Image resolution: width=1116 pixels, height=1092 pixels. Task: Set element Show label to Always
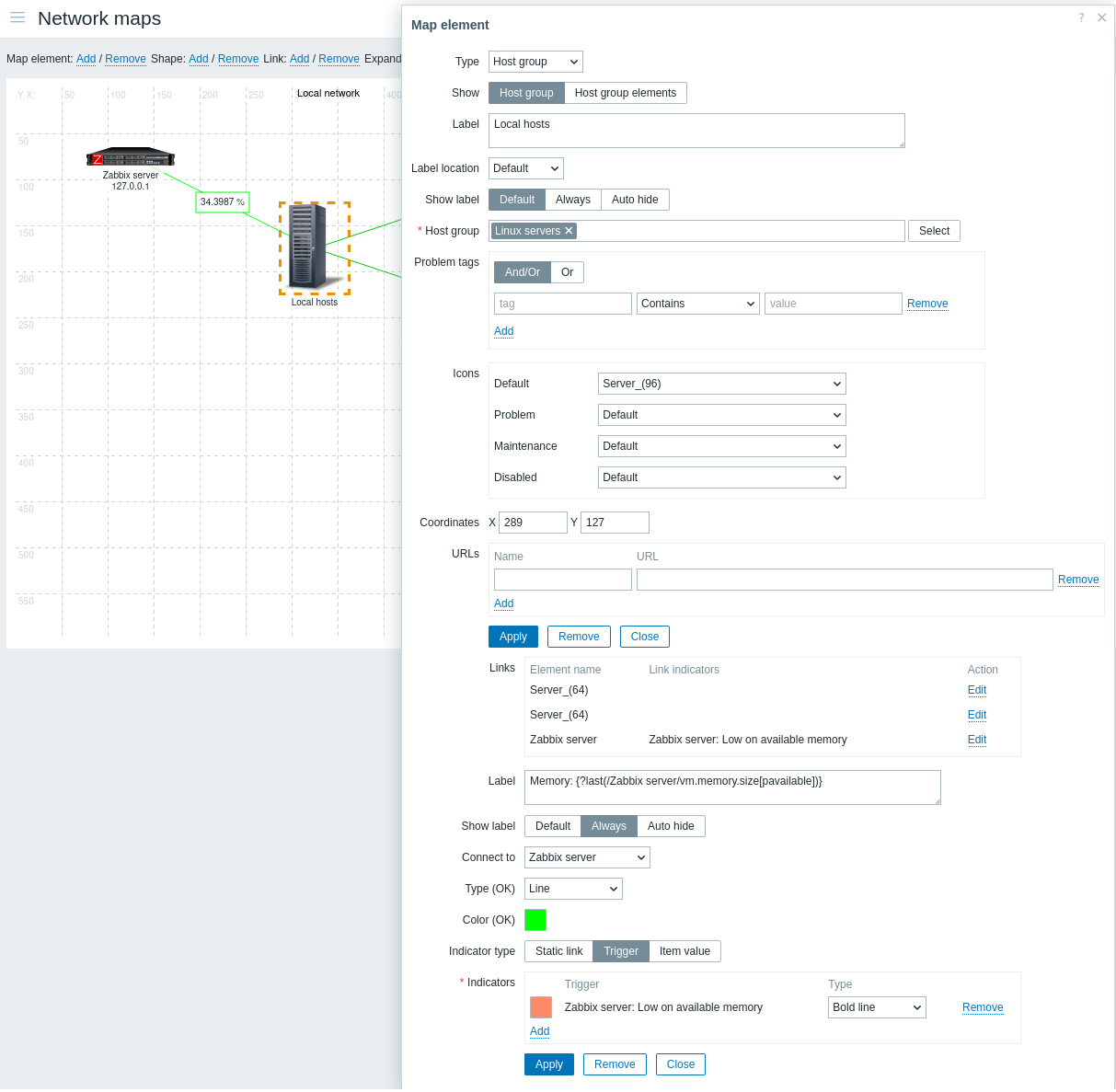click(573, 200)
